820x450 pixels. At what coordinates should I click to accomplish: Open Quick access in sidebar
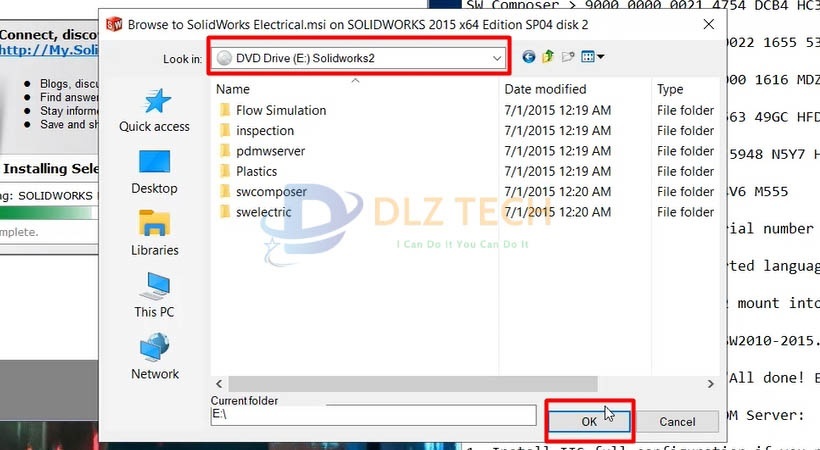[x=154, y=110]
